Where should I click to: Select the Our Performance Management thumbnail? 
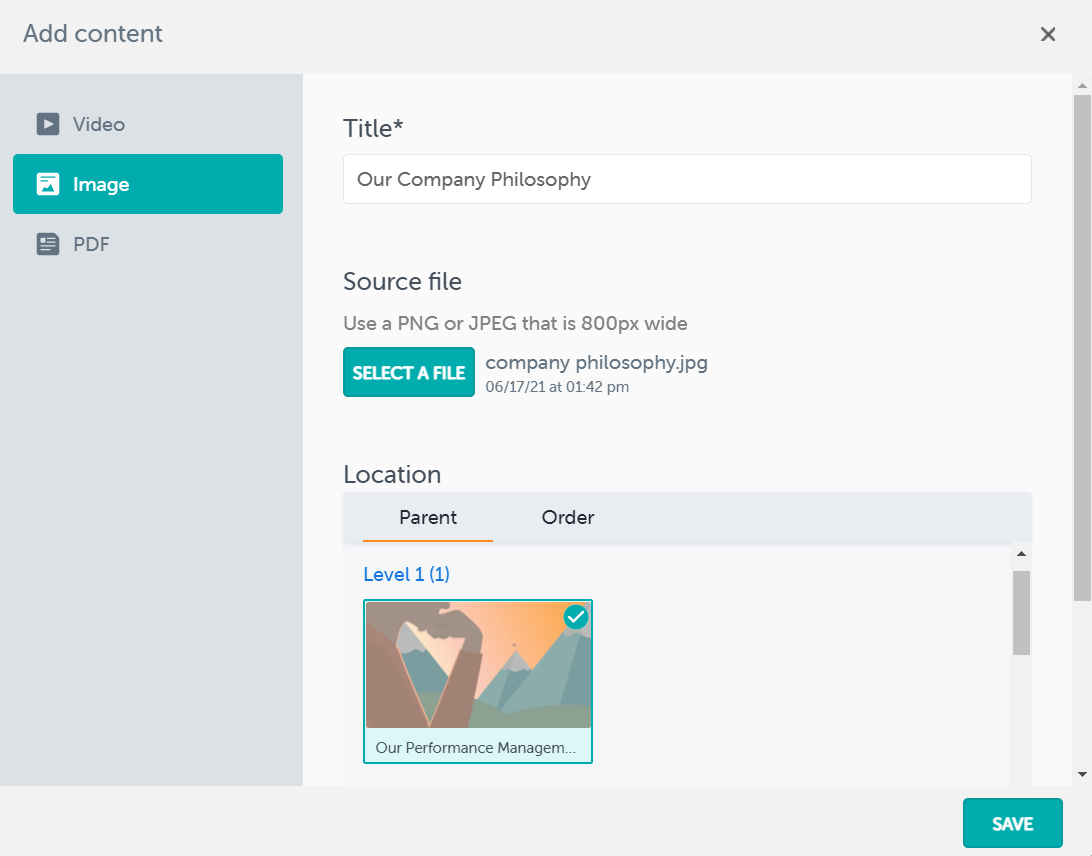pyautogui.click(x=478, y=680)
